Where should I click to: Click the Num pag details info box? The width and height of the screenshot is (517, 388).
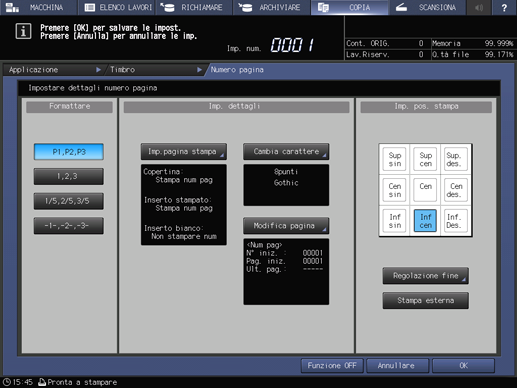[x=286, y=272]
